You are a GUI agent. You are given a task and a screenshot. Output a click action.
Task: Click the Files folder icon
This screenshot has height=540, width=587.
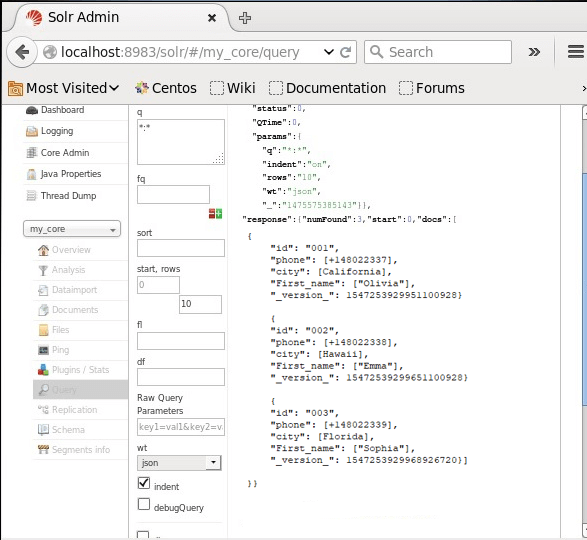tap(43, 330)
